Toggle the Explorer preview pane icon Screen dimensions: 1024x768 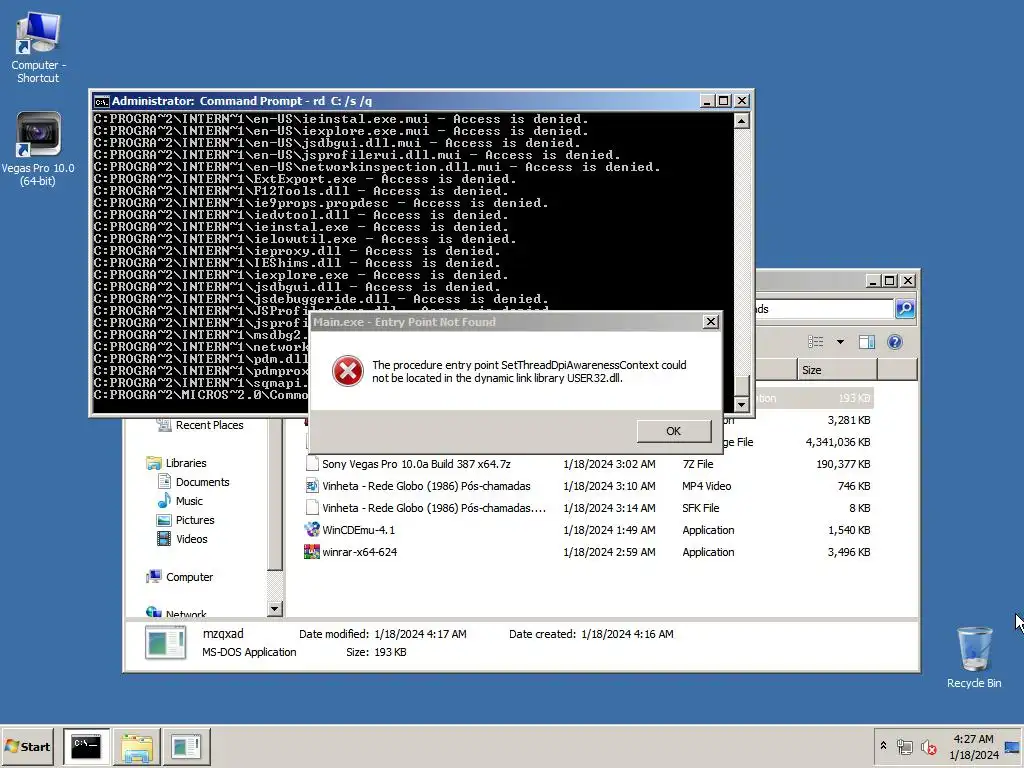[867, 342]
